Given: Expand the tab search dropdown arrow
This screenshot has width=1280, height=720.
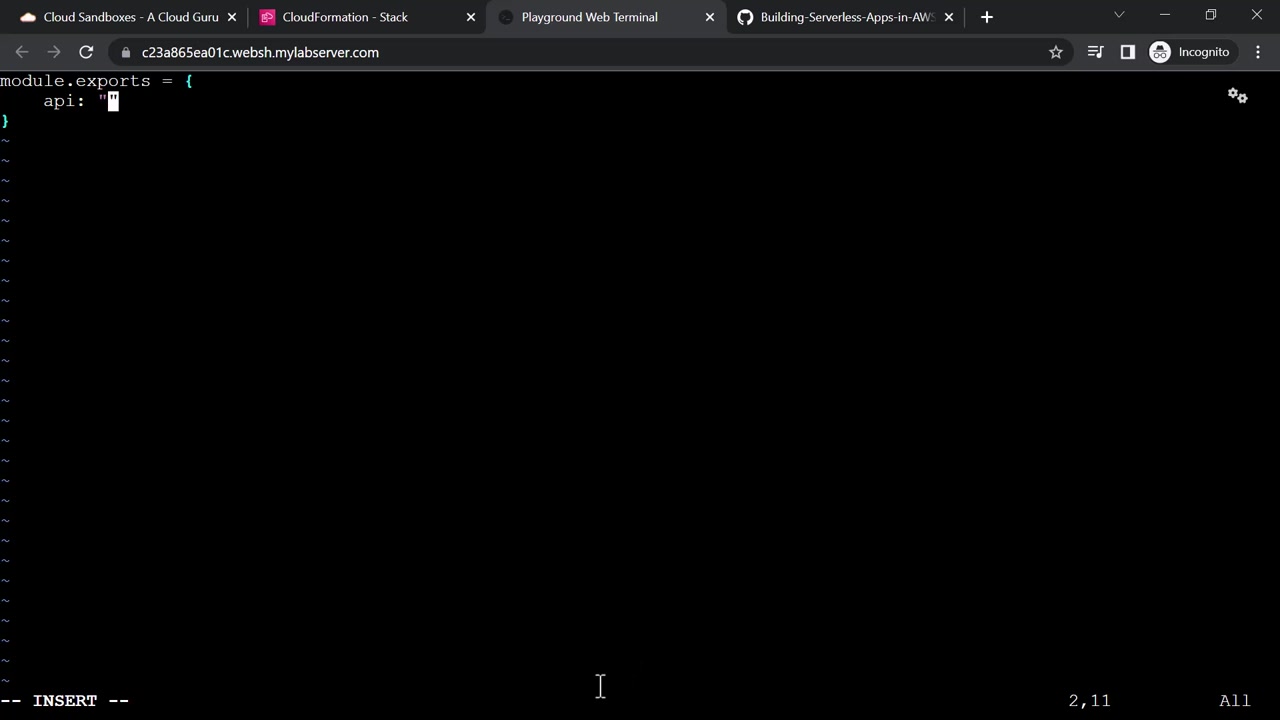Looking at the screenshot, I should (x=1119, y=15).
